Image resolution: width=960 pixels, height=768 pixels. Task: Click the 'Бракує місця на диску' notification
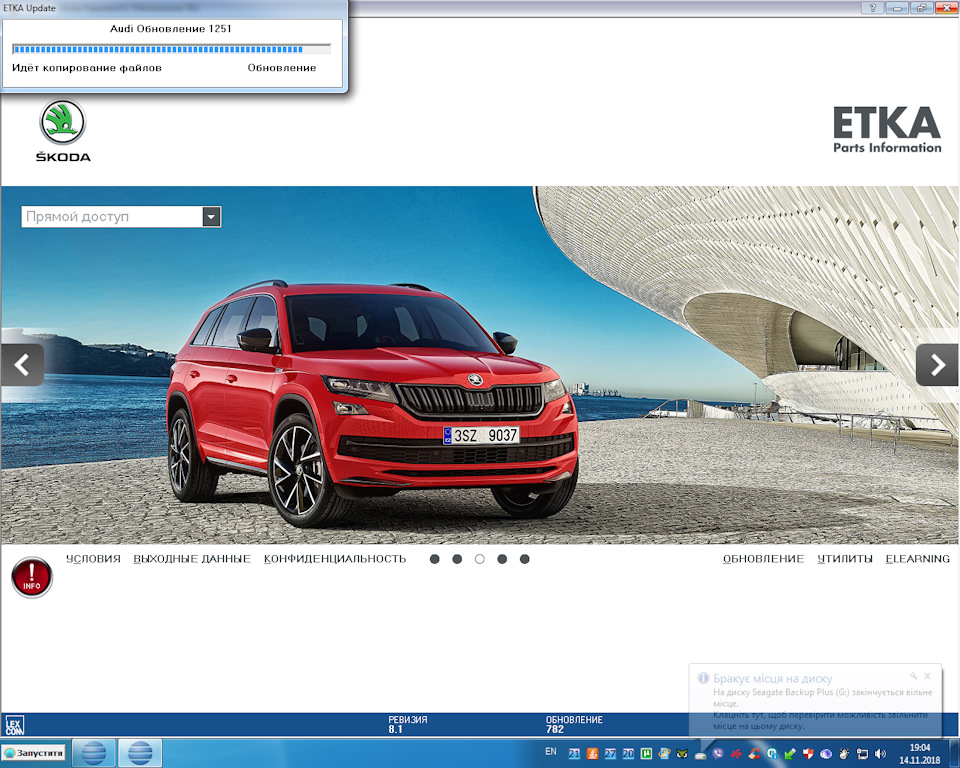click(815, 701)
